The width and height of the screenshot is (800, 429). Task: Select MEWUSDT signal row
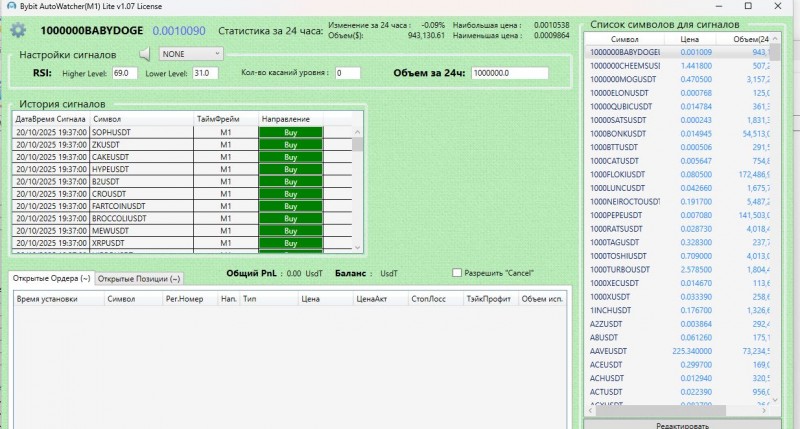pyautogui.click(x=182, y=231)
